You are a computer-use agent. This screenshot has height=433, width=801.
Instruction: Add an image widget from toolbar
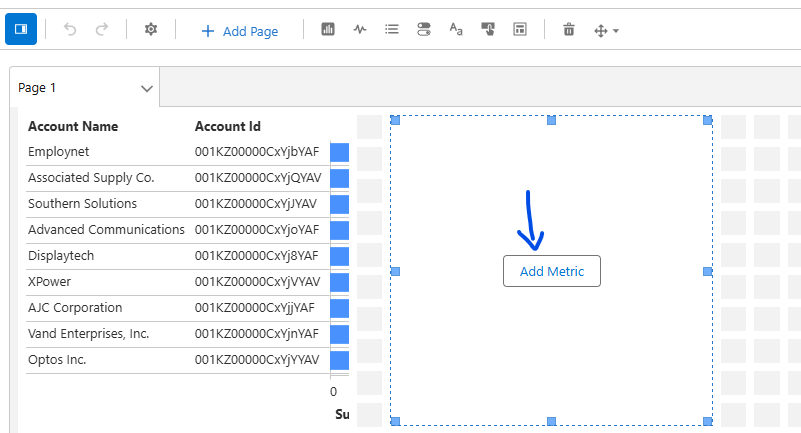pos(488,30)
